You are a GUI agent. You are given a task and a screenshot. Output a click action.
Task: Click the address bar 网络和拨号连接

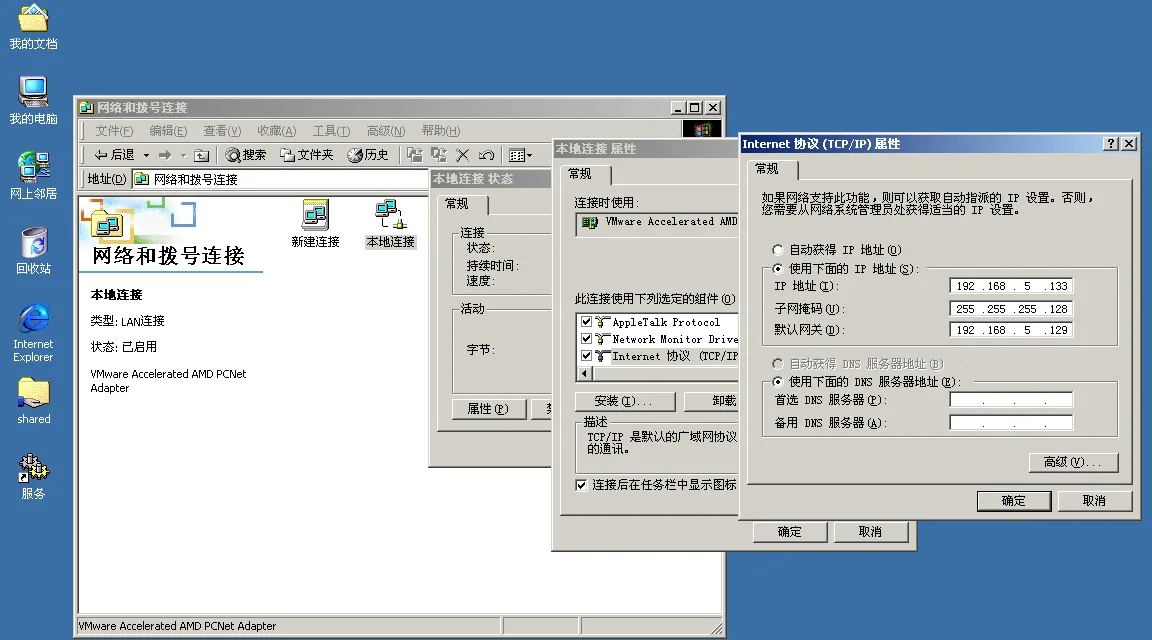[x=279, y=179]
